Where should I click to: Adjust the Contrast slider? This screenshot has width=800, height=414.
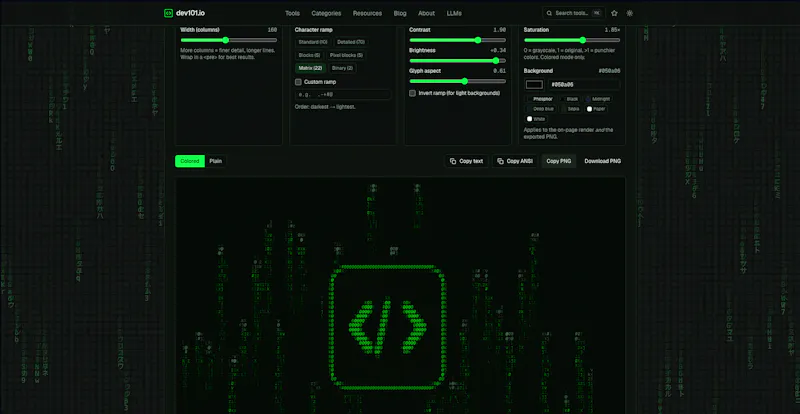(x=458, y=40)
